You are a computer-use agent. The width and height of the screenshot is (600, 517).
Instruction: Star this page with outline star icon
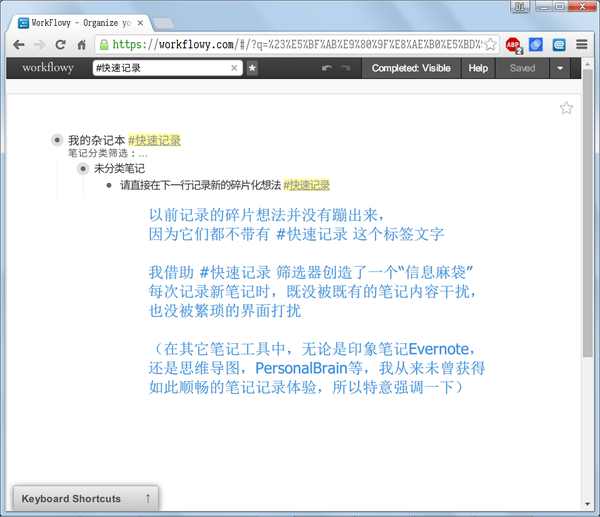(566, 108)
